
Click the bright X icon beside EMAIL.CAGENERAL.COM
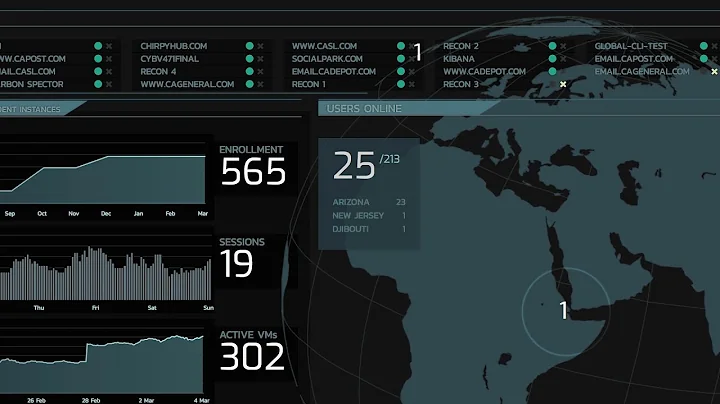(x=714, y=72)
